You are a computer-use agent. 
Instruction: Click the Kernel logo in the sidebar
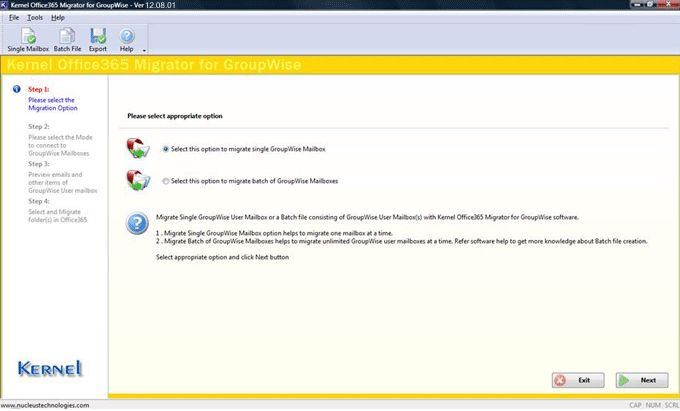(x=50, y=369)
